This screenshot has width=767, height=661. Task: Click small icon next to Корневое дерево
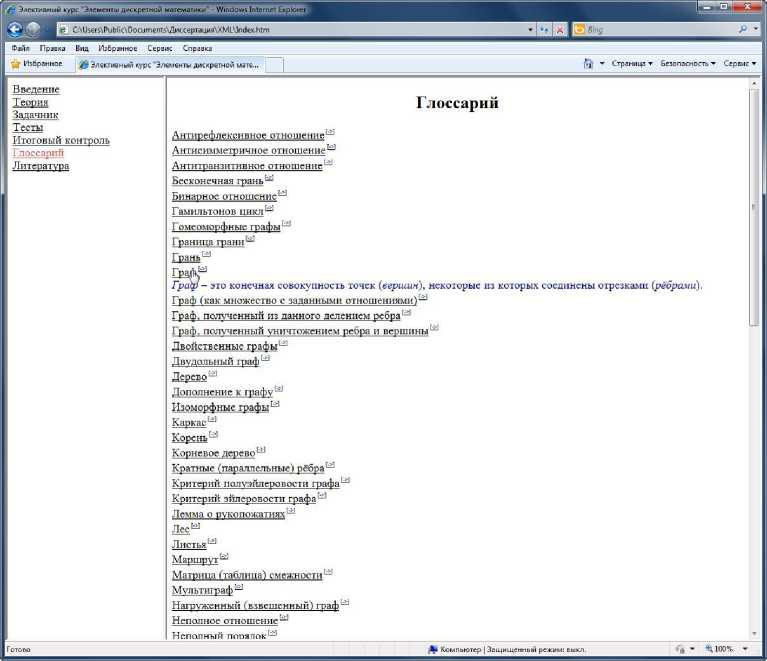(261, 449)
